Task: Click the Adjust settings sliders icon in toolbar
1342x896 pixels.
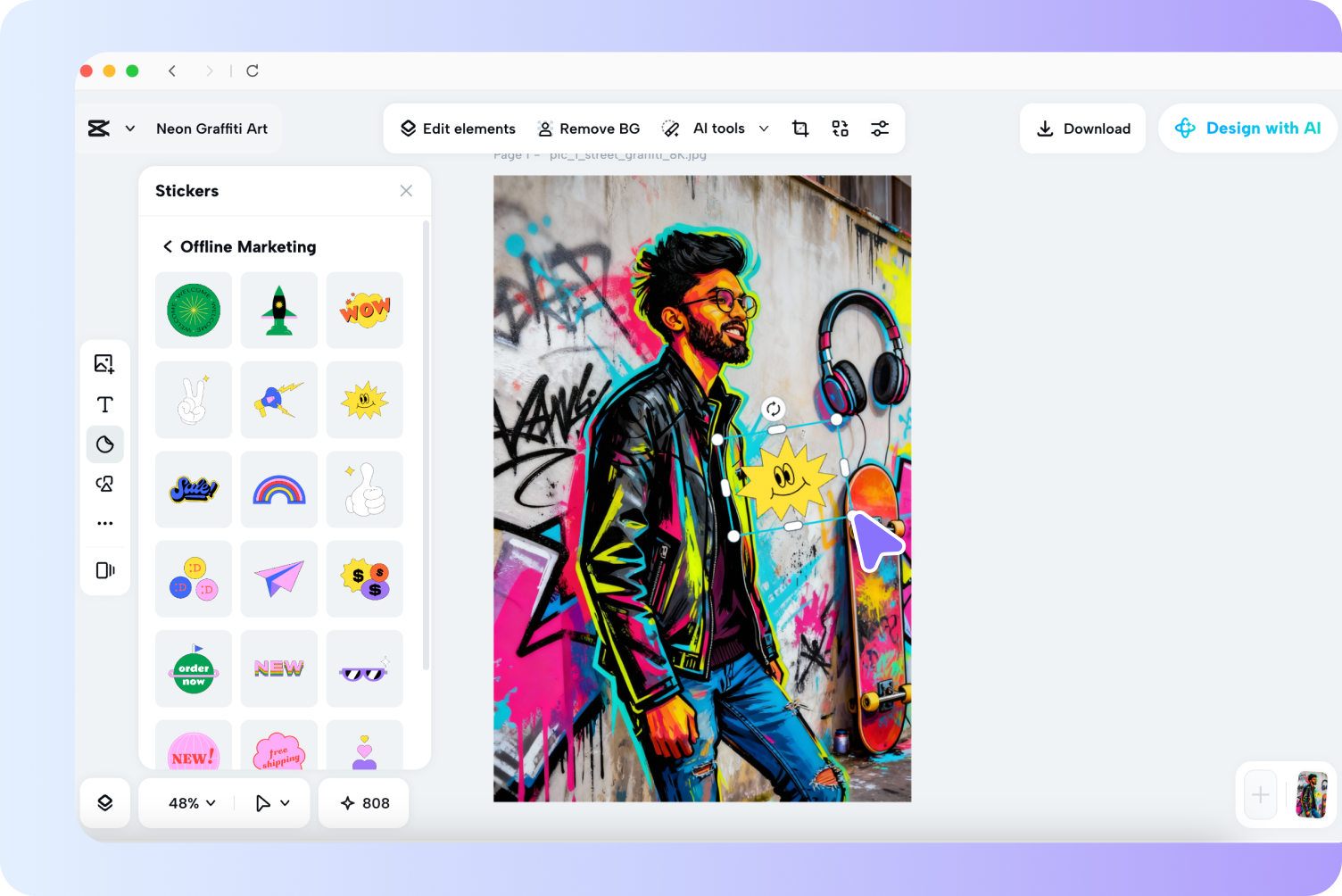Action: [x=880, y=129]
